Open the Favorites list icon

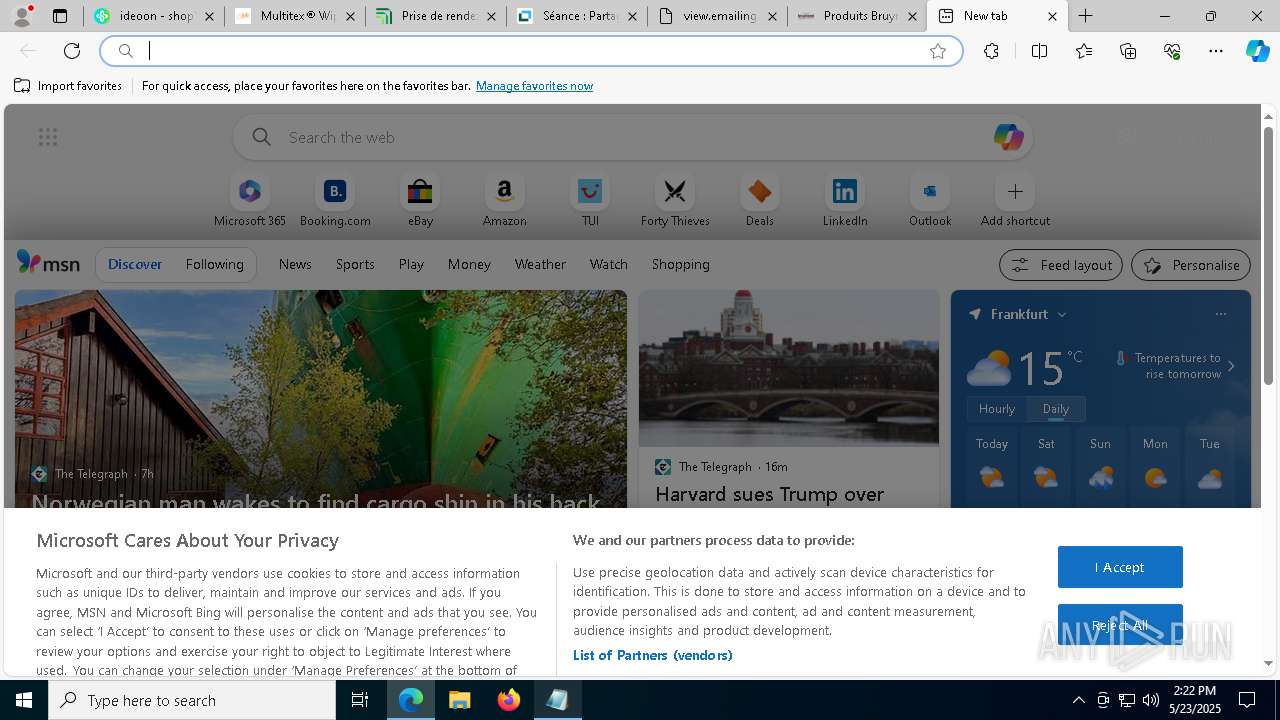1084,51
